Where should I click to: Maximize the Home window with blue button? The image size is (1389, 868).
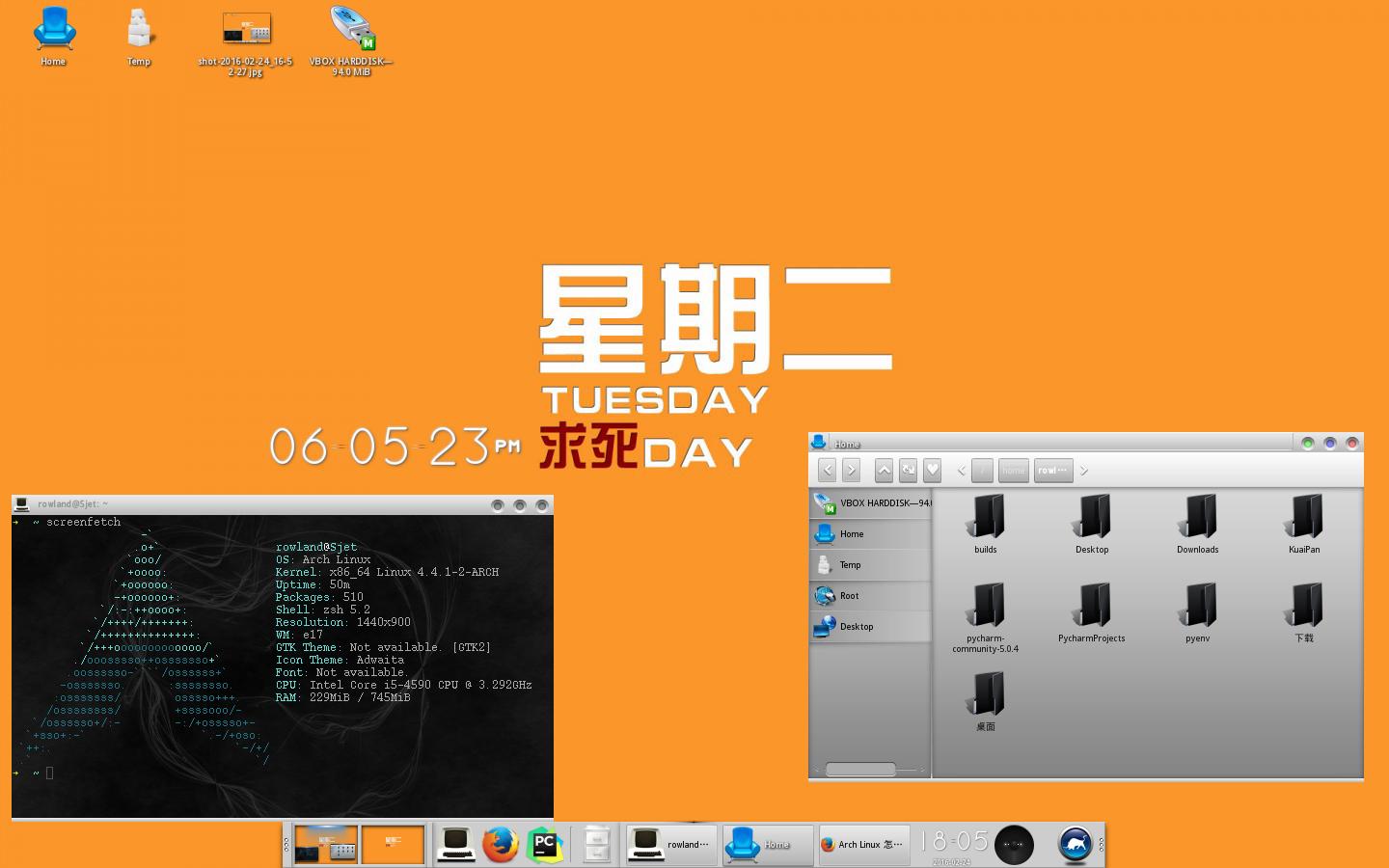coord(1330,444)
